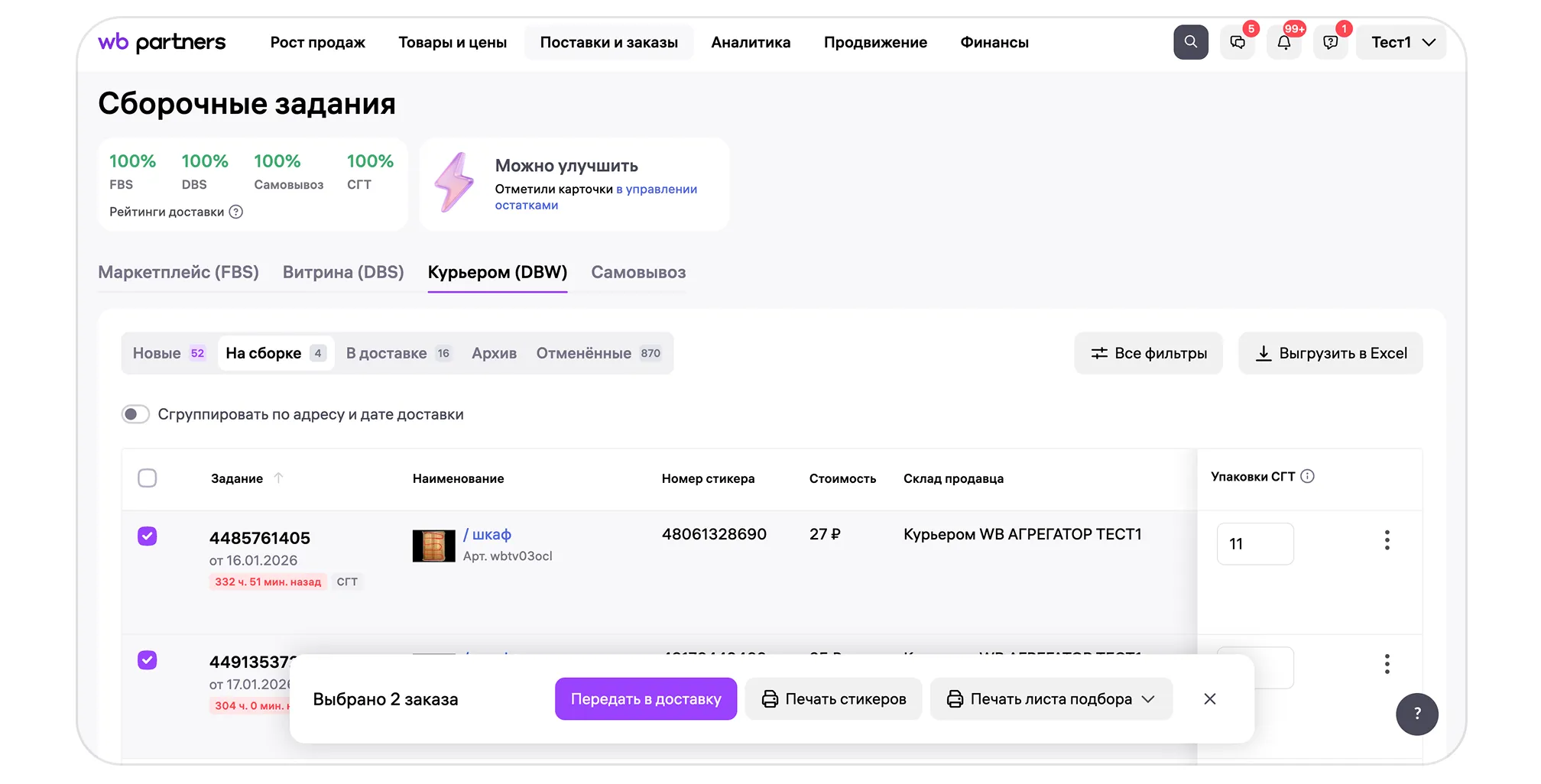
Task: Click the Упаковки СГТ input showing 11
Action: click(1255, 544)
